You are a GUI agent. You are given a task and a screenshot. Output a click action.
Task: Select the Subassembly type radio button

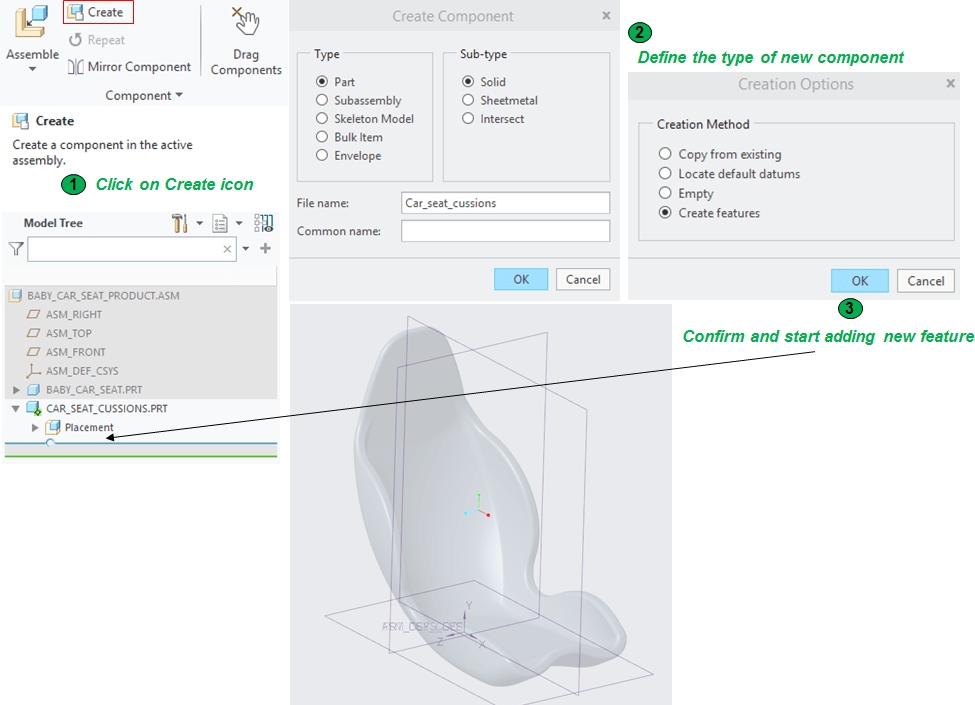[322, 100]
